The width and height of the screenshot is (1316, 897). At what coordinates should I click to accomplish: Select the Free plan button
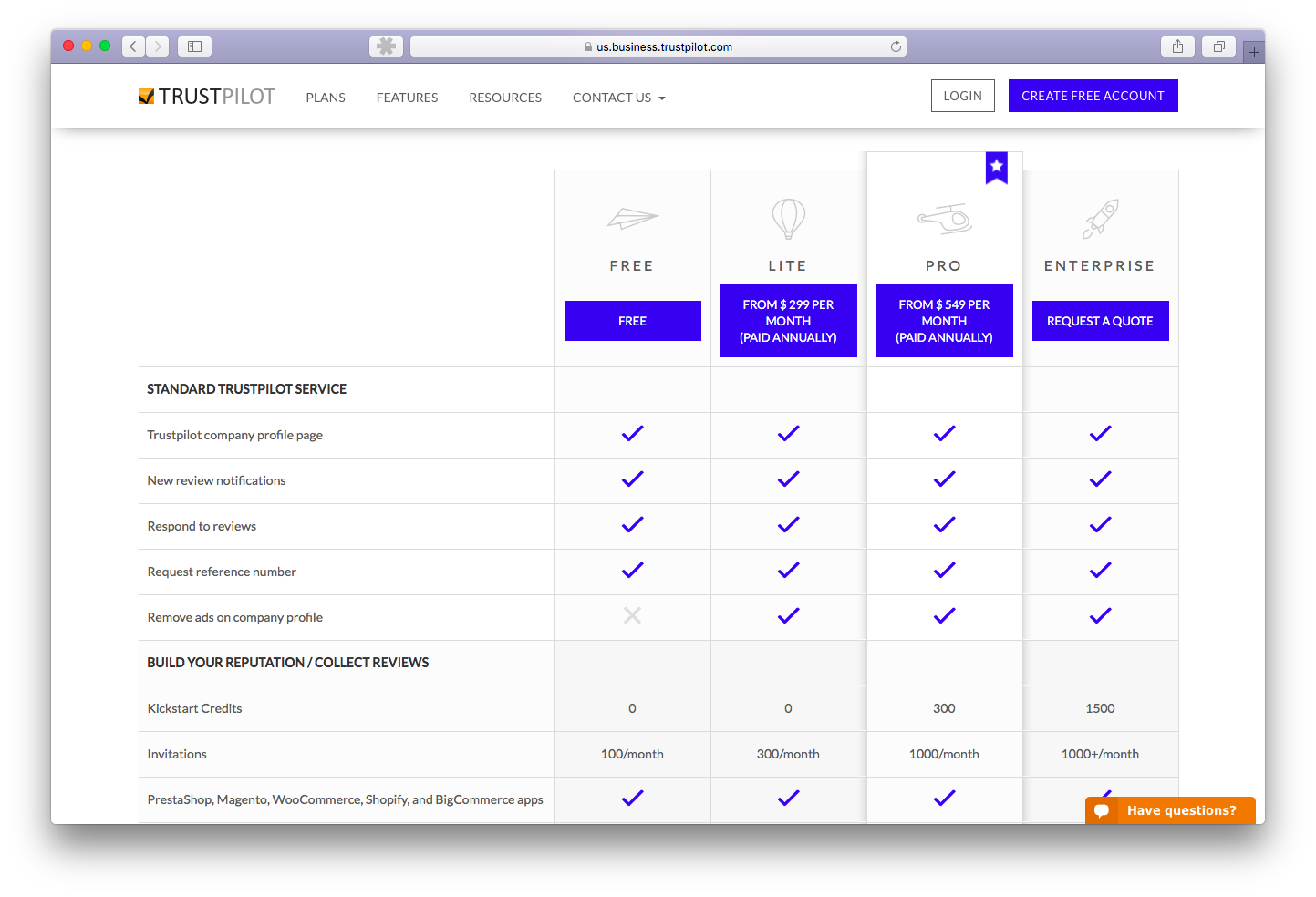pyautogui.click(x=632, y=321)
